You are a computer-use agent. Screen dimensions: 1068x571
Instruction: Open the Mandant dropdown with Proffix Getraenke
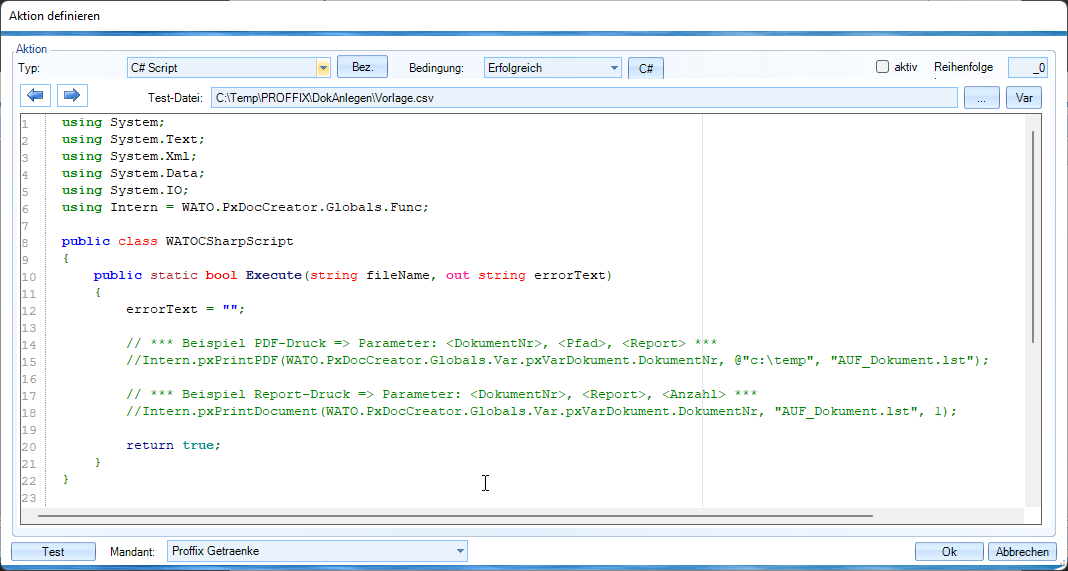point(459,551)
